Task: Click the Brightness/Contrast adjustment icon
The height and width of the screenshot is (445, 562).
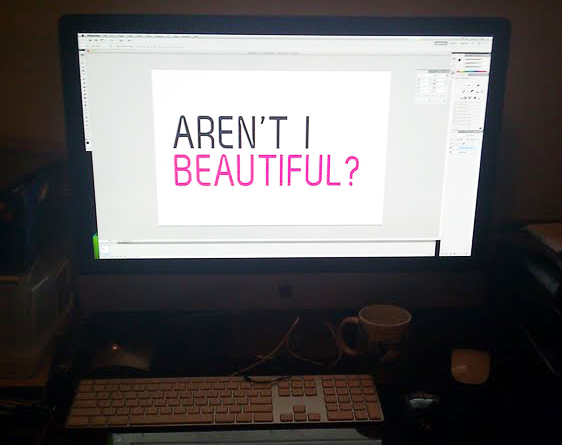Action: point(464,85)
